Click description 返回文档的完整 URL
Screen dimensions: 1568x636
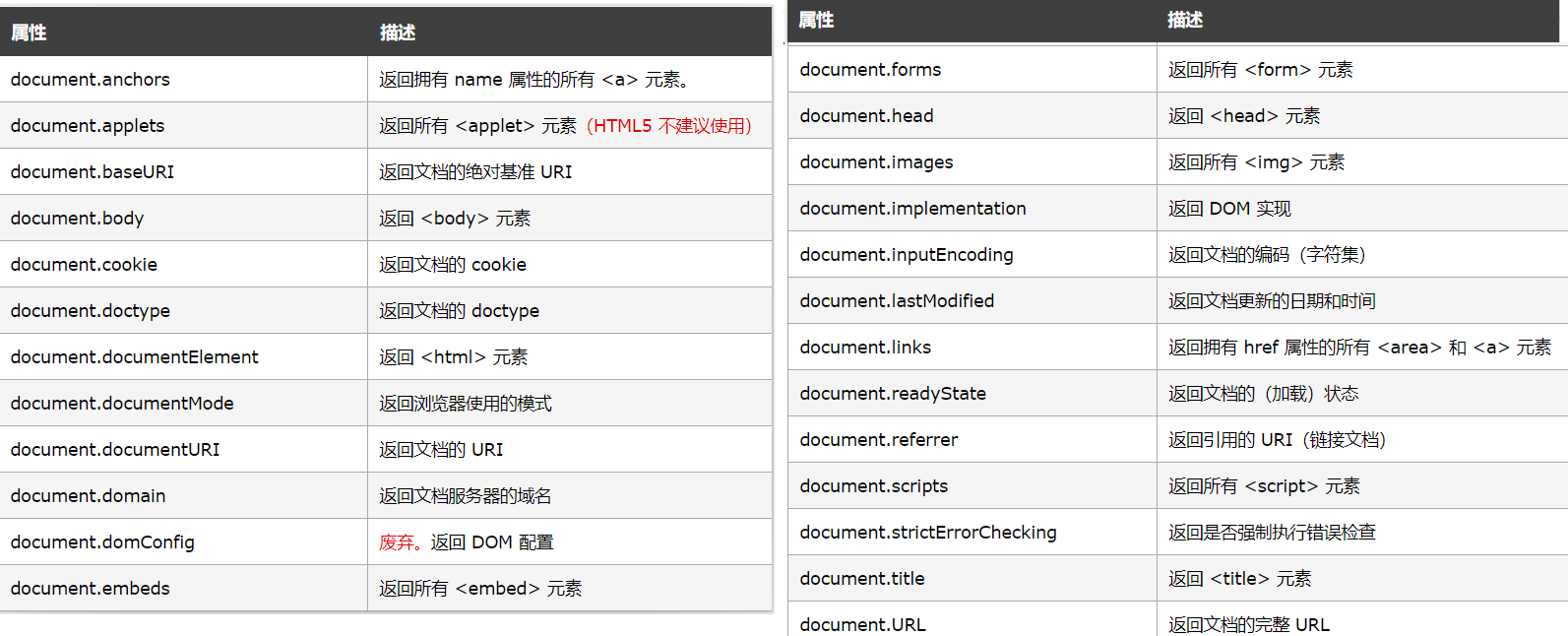(1248, 624)
